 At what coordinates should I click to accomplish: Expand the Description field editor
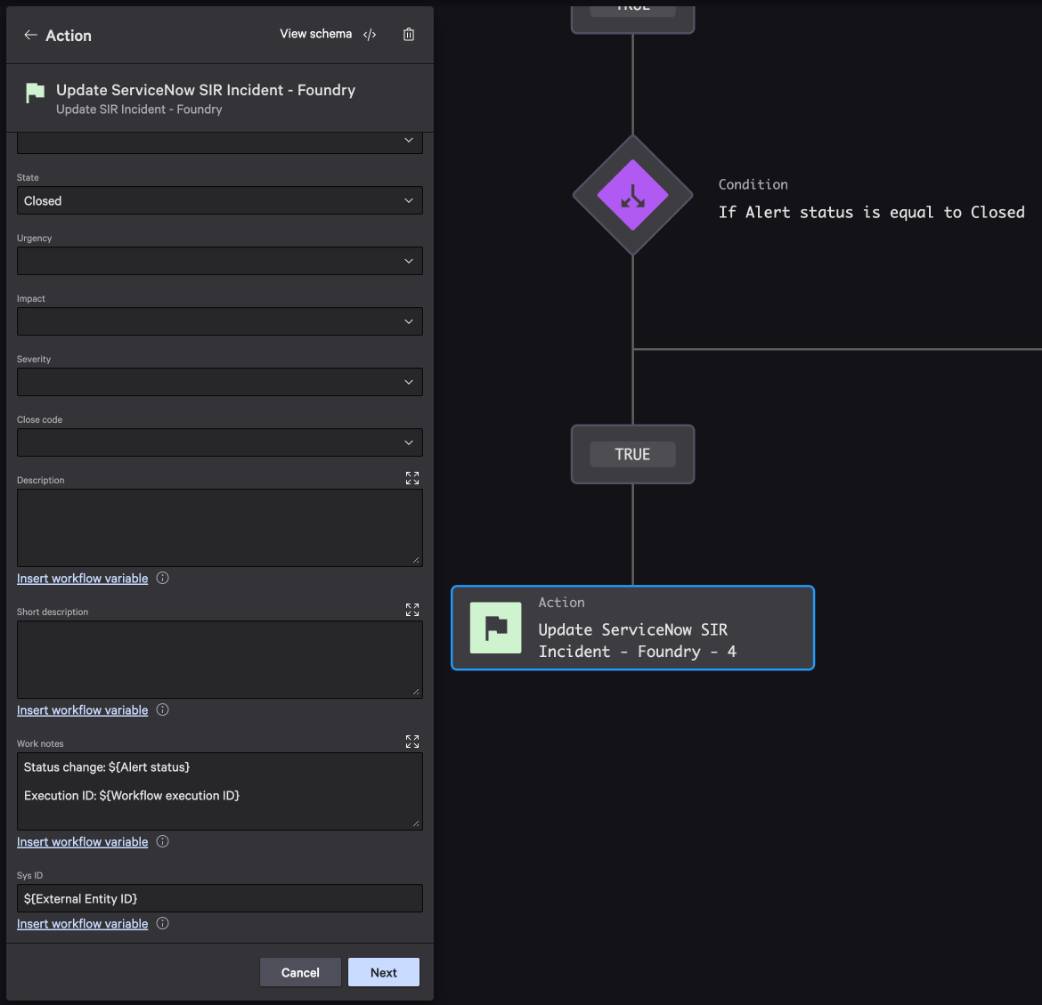click(412, 479)
